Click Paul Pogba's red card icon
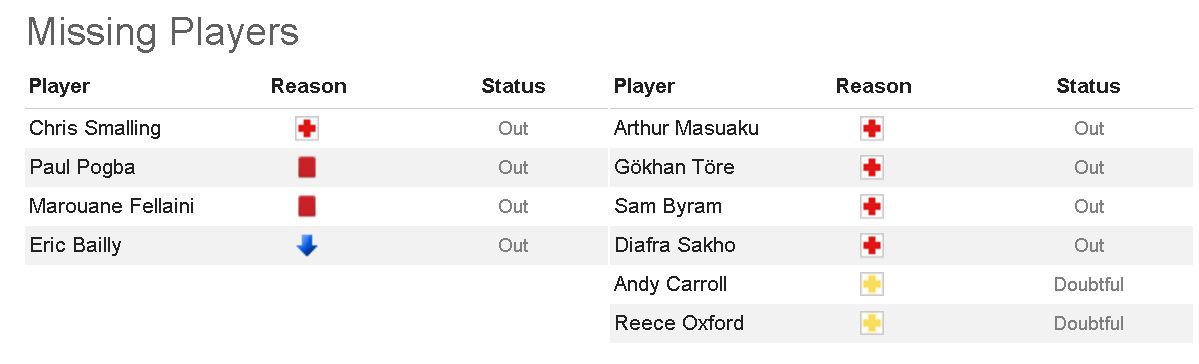Screen dimensions: 1199x364 (307, 167)
